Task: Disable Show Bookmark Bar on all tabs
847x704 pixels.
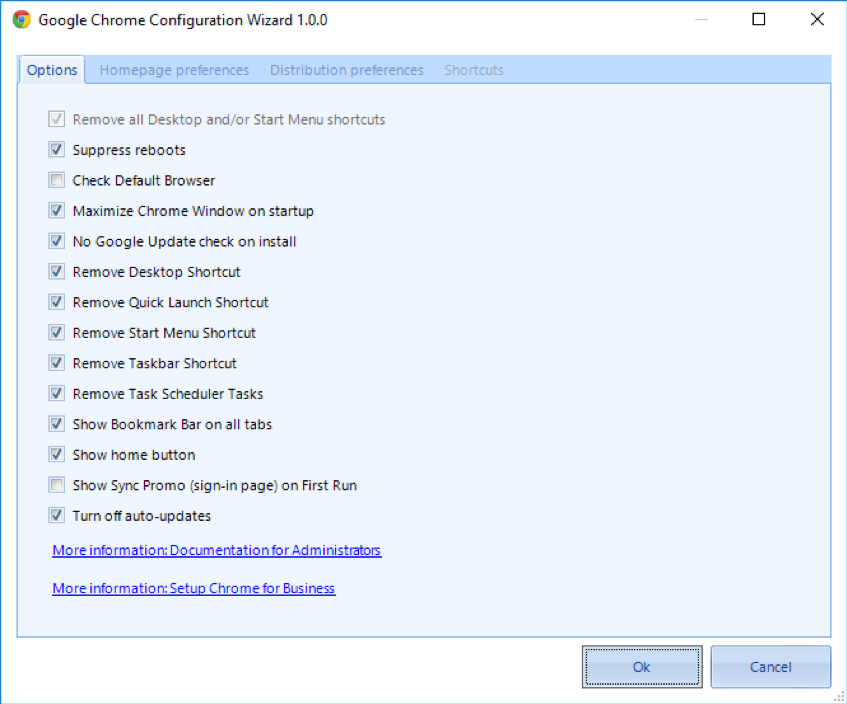Action: click(x=57, y=424)
